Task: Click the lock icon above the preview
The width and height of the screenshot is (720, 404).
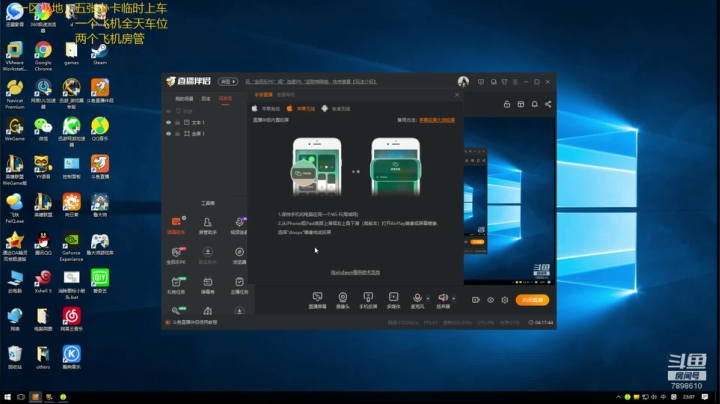Action: click(507, 104)
